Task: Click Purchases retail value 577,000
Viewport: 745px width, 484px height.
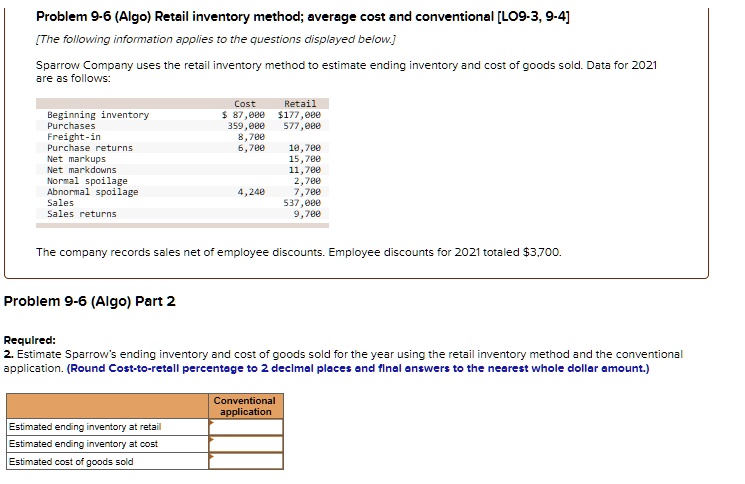Action: pyautogui.click(x=302, y=126)
